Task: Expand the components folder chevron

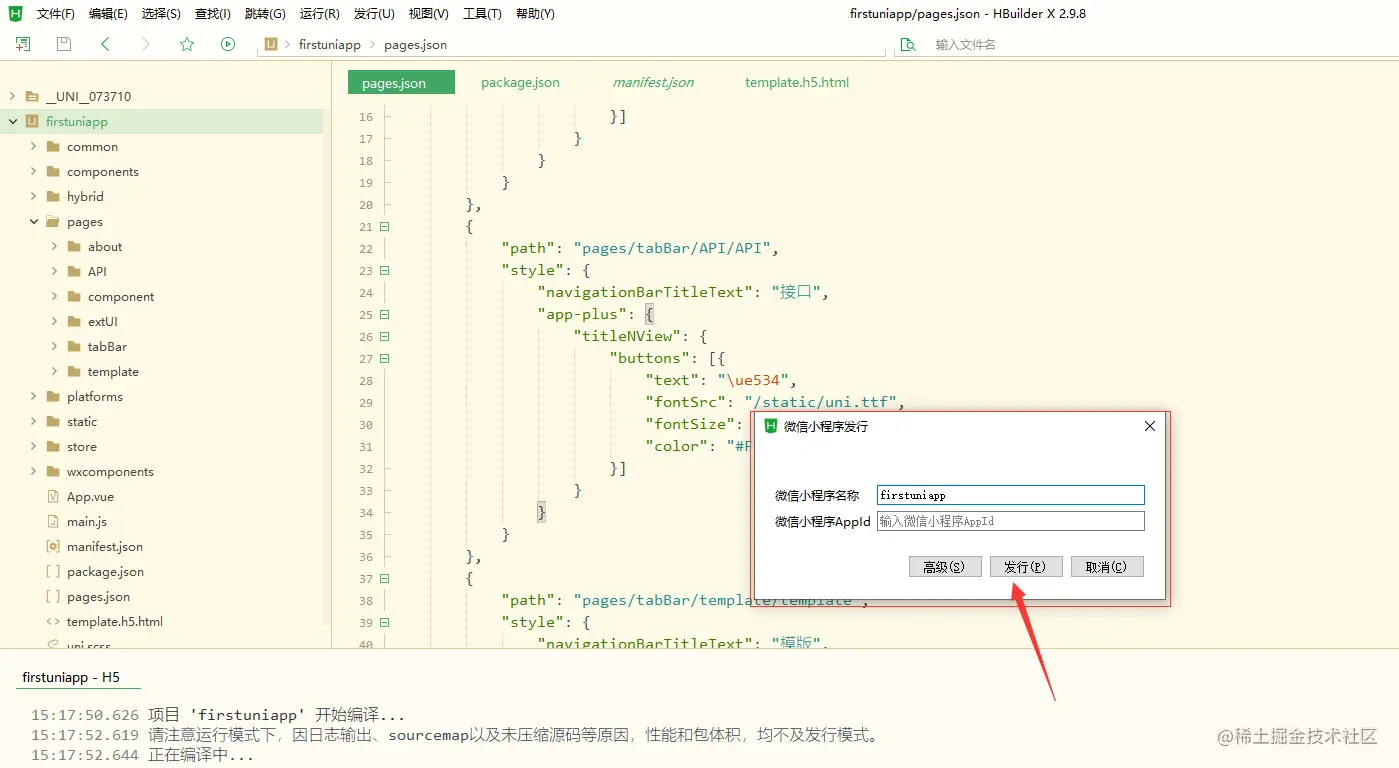Action: point(34,172)
